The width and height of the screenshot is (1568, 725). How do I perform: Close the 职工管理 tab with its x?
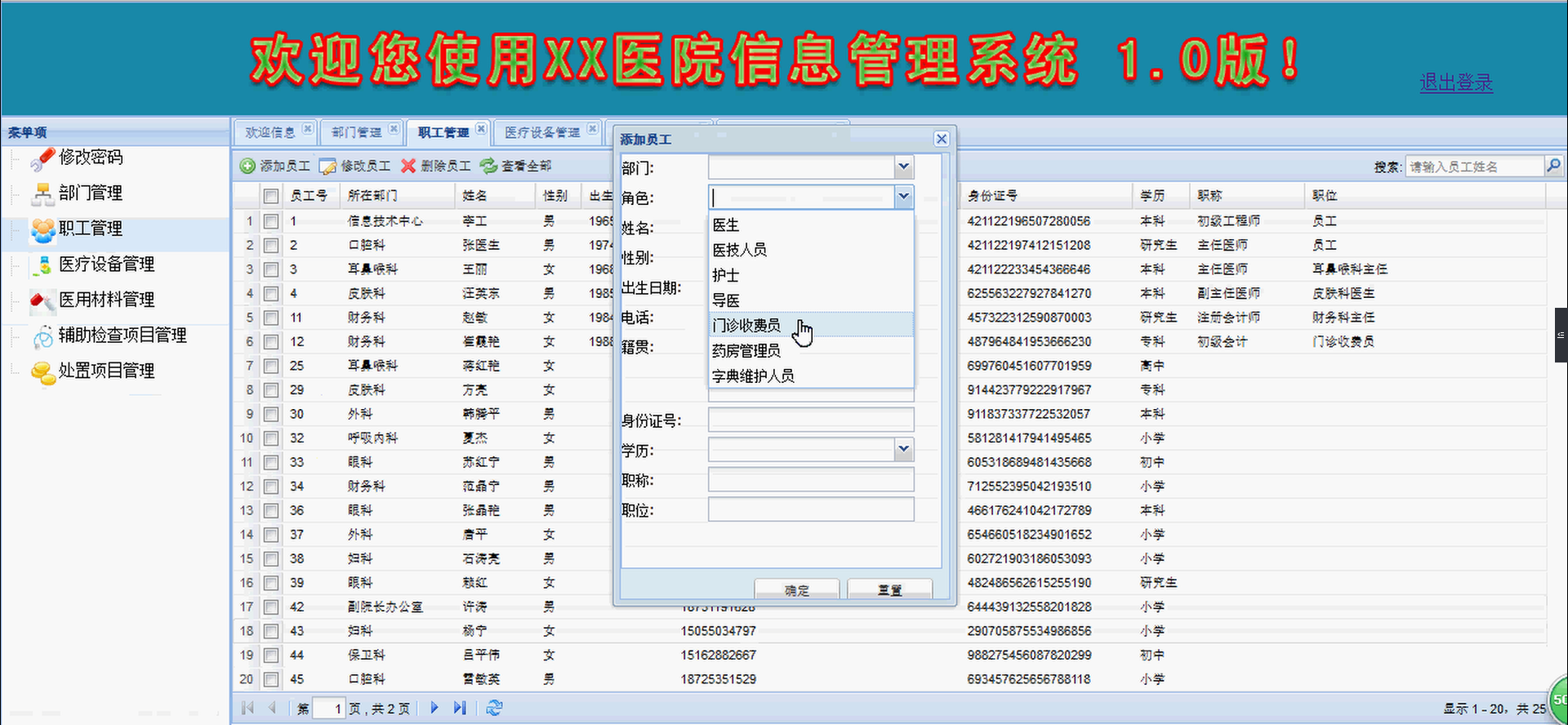(481, 128)
